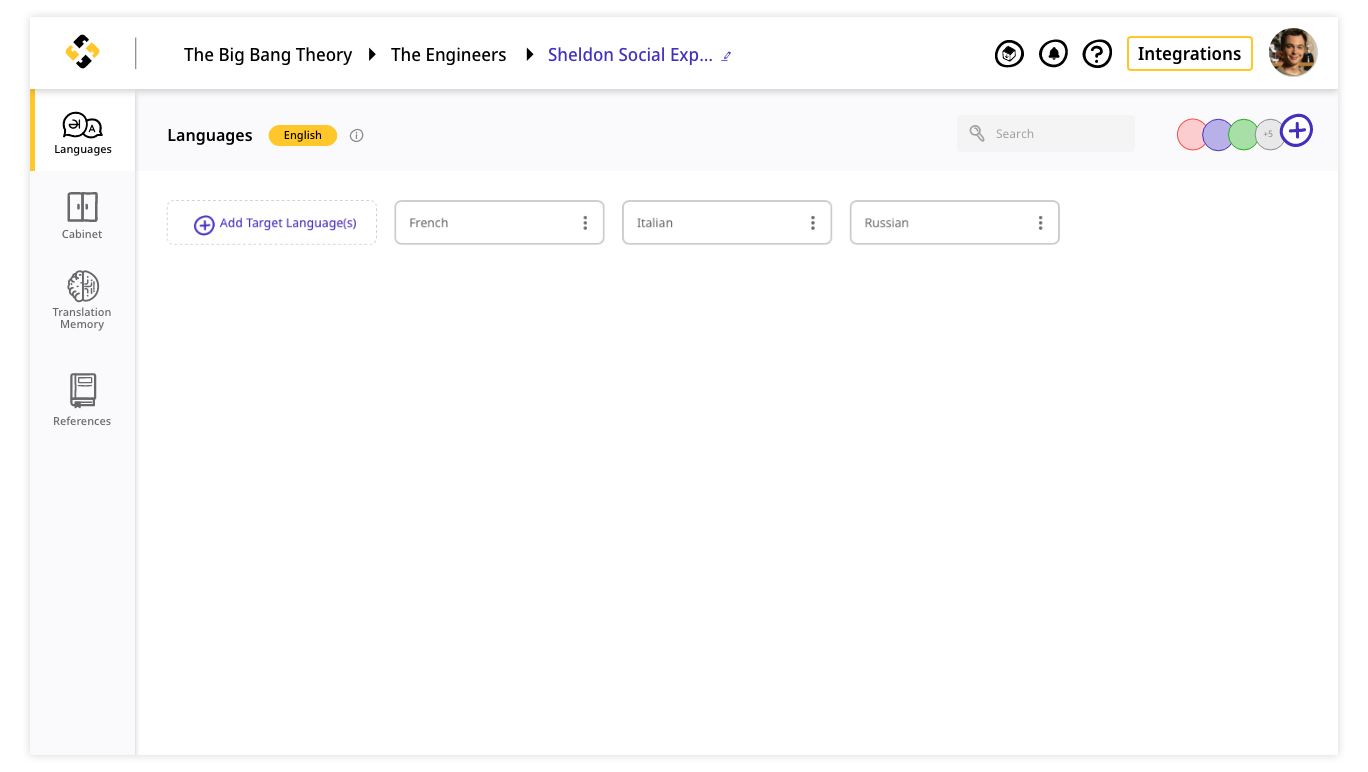The image size is (1368, 772).
Task: Edit project name with pencil icon
Action: tap(727, 56)
